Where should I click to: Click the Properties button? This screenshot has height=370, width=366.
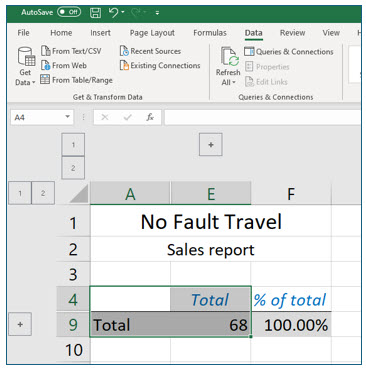tap(267, 67)
